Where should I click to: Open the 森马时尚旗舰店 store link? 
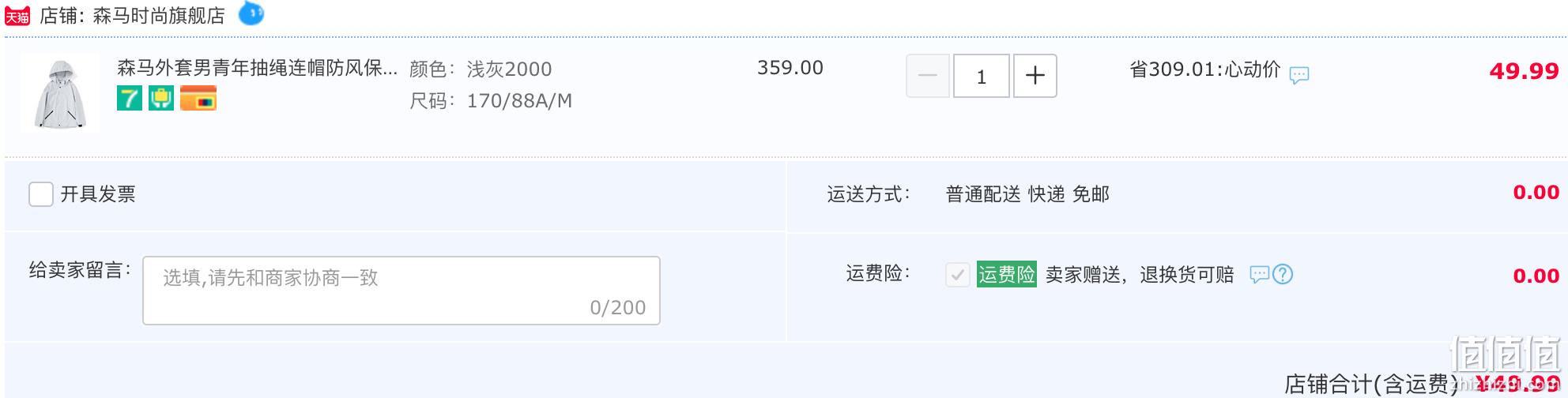(x=159, y=16)
